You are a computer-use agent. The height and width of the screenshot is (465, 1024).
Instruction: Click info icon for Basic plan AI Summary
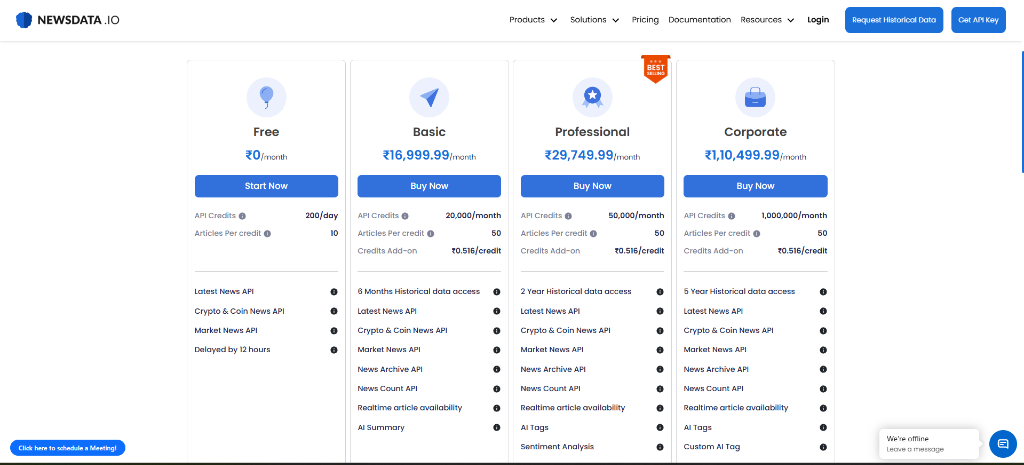[497, 427]
